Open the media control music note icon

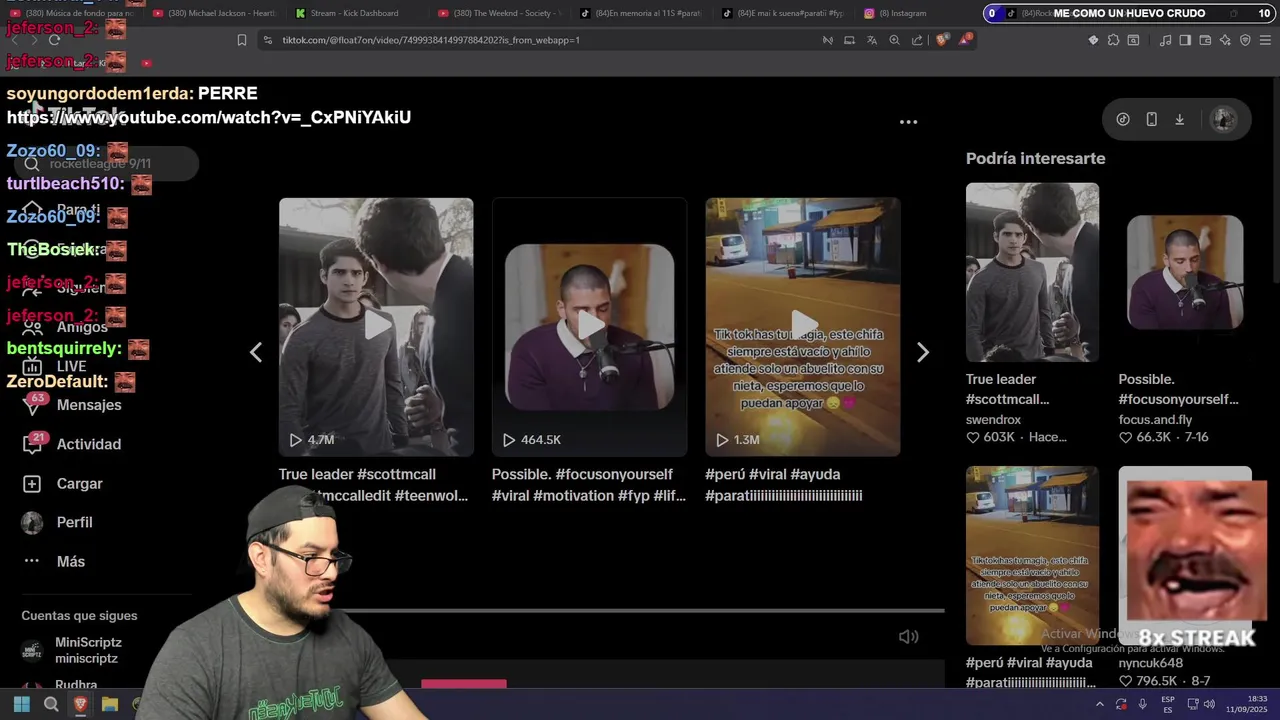pyautogui.click(x=1165, y=40)
